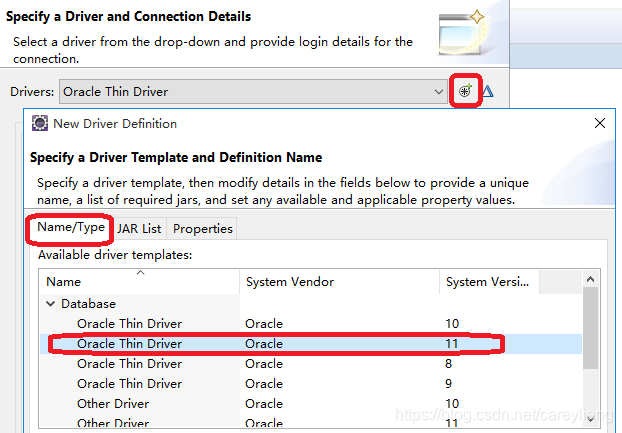This screenshot has width=622, height=433.
Task: Click the Edit Driver Definition triangle icon
Action: click(488, 91)
